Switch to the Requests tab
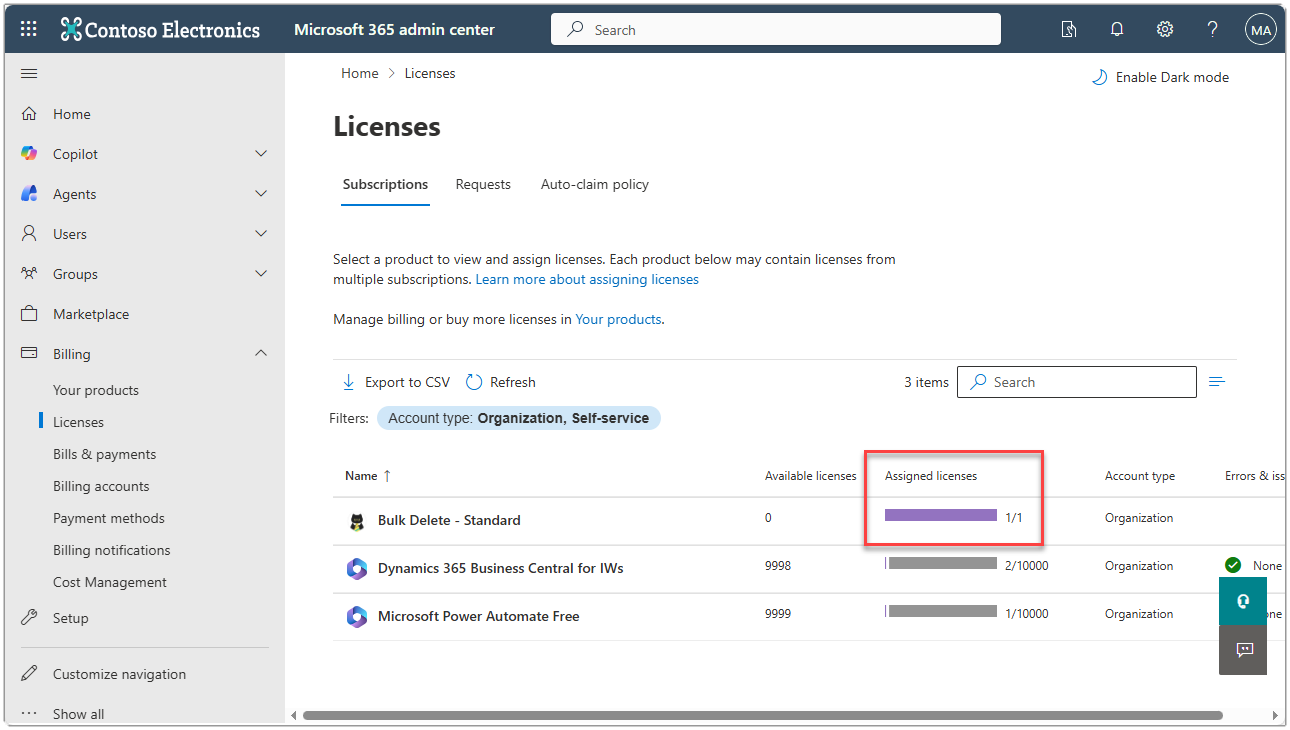Screen dimensions: 1290x730 [x=483, y=184]
